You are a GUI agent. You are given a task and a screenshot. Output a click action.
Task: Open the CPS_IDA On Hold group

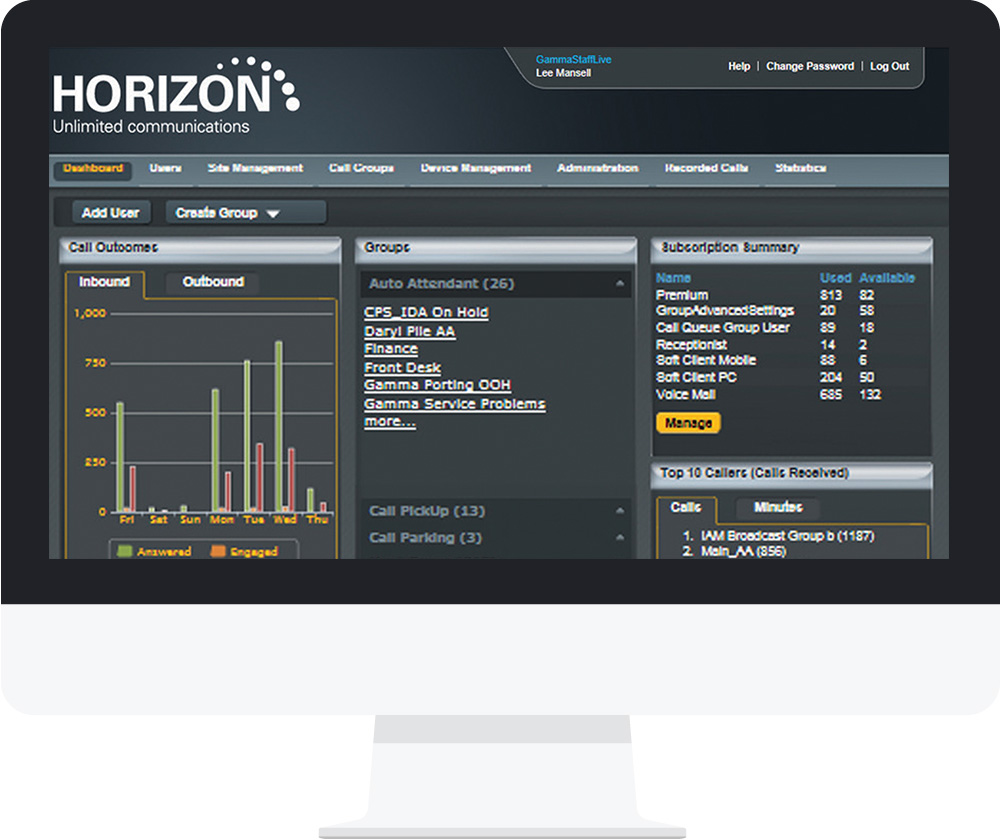[x=426, y=313]
